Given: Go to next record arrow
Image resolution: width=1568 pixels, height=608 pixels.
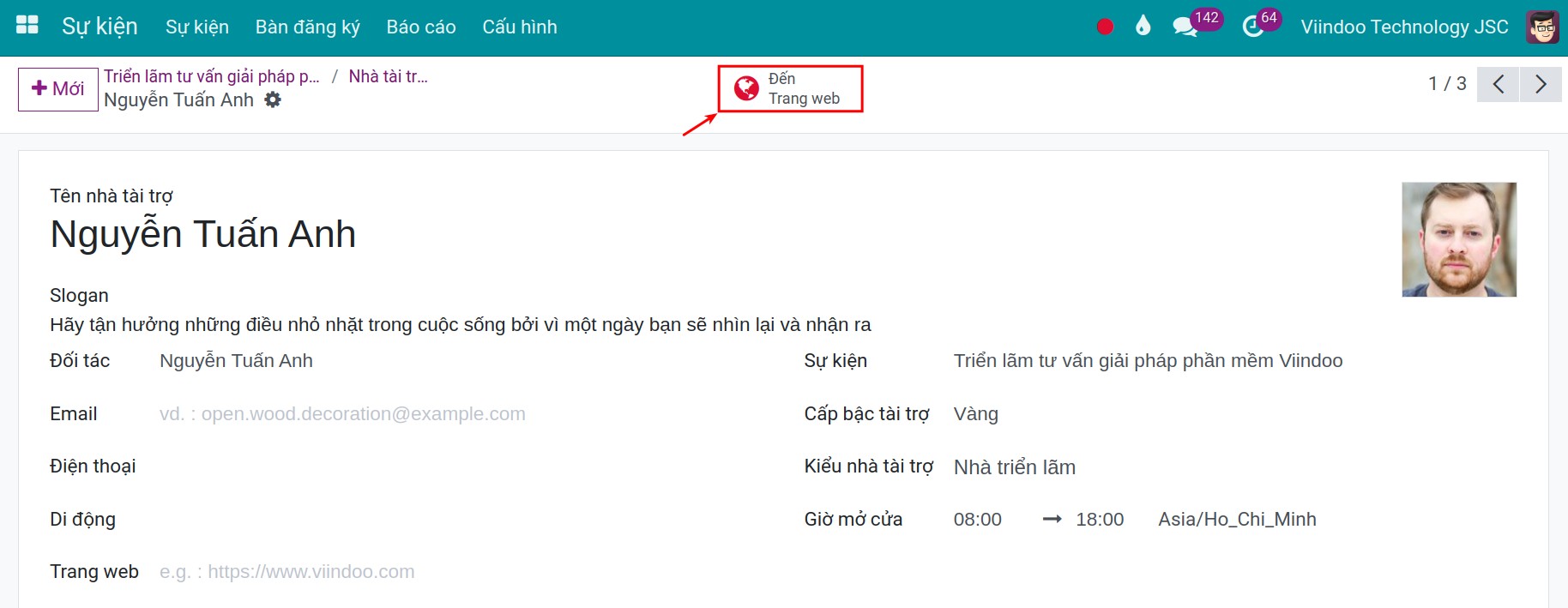Looking at the screenshot, I should 1541,84.
